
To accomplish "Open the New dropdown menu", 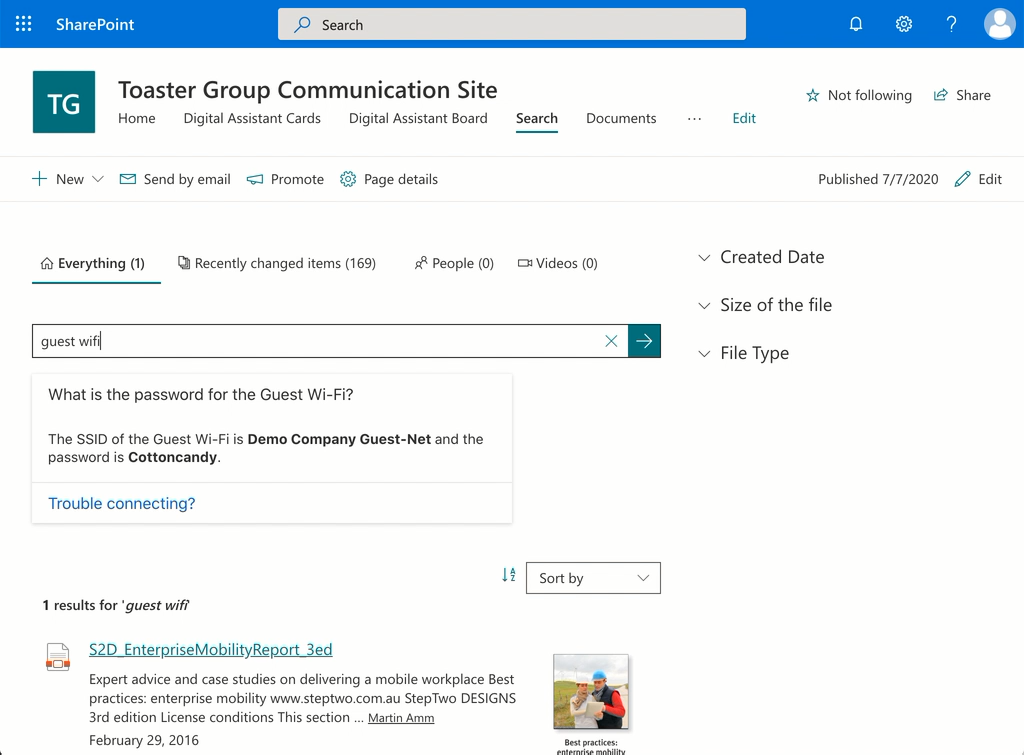I will pos(68,179).
